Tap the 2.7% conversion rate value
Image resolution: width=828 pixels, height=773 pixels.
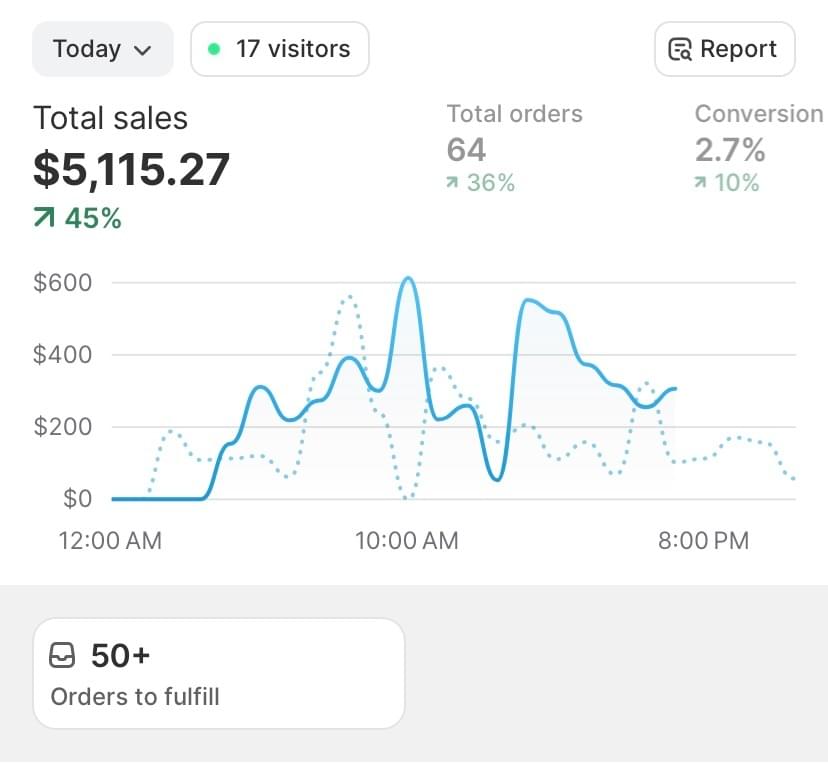click(x=730, y=150)
